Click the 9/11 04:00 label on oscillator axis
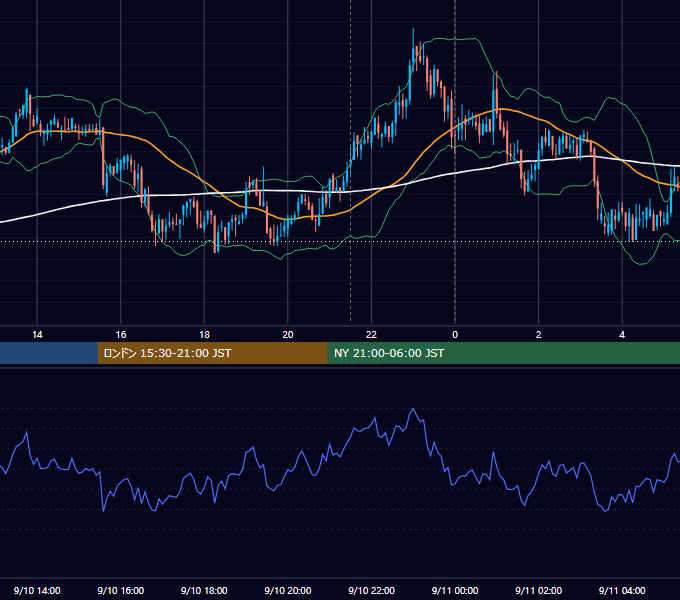 point(622,590)
